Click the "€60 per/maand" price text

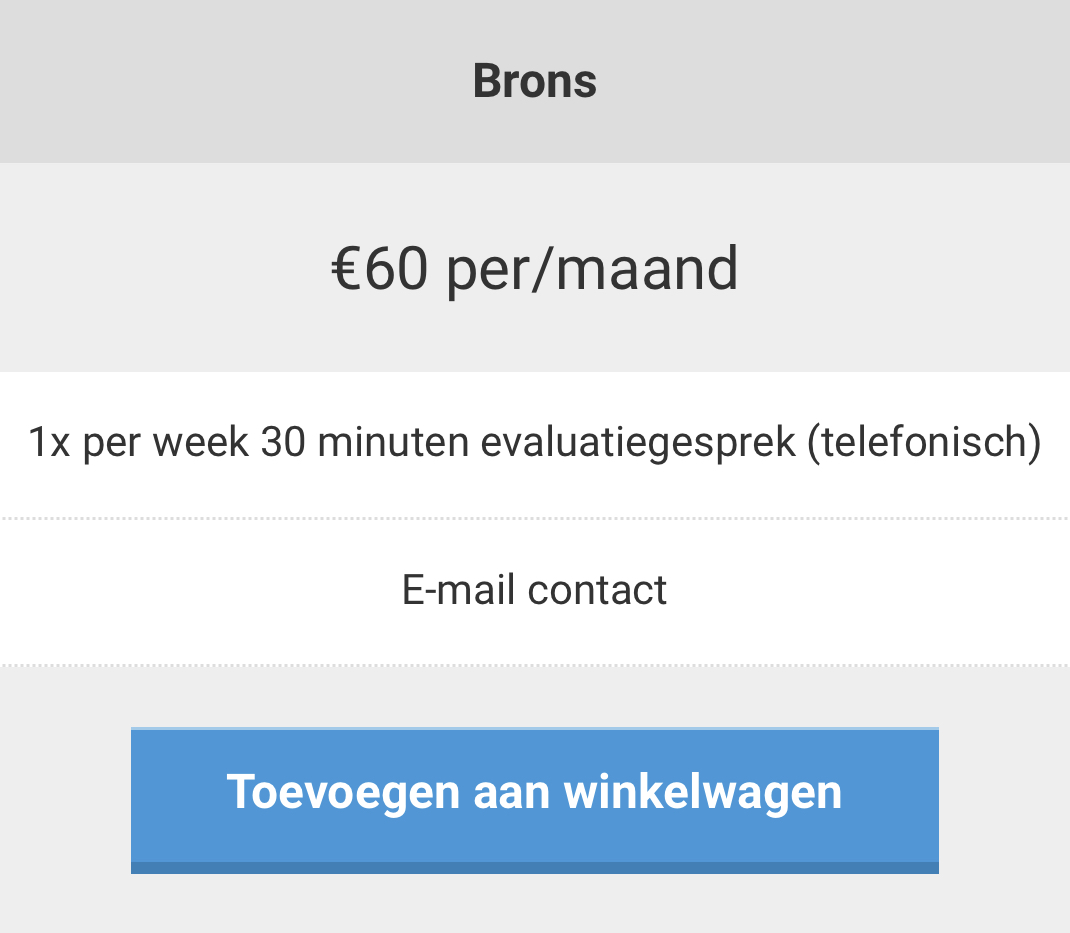pyautogui.click(x=534, y=268)
